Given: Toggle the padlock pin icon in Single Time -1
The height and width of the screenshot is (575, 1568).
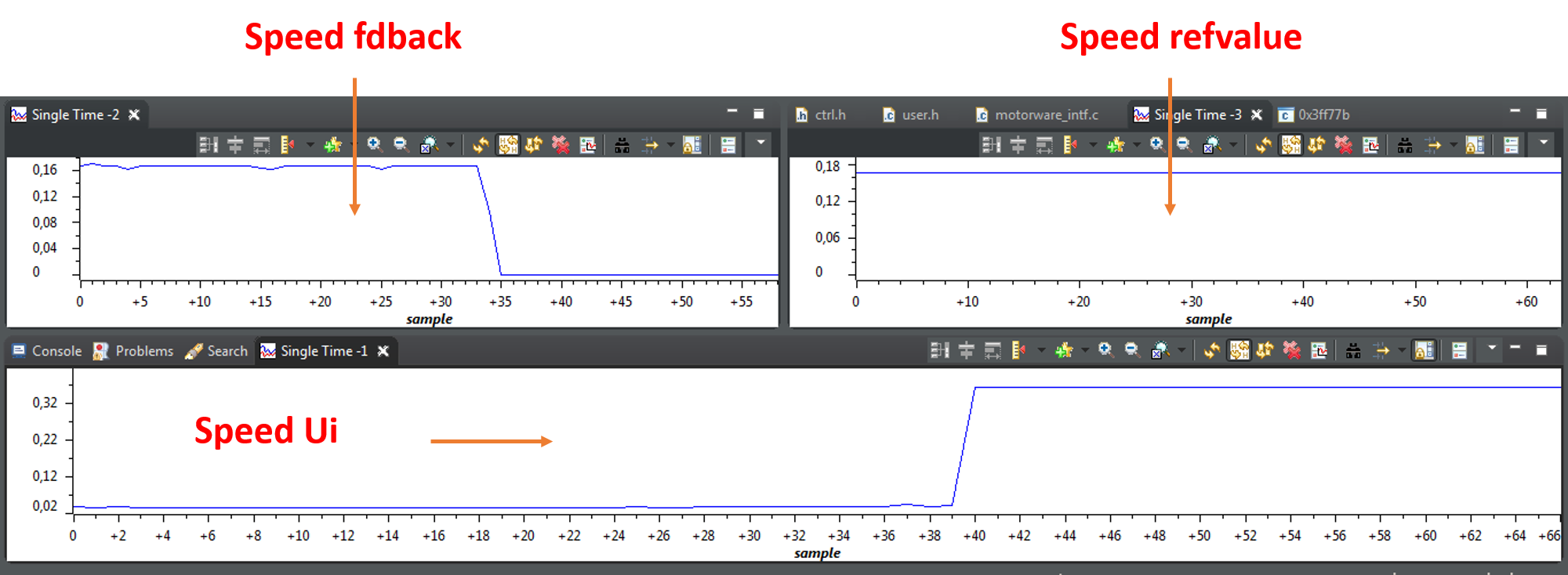Looking at the screenshot, I should (1424, 350).
